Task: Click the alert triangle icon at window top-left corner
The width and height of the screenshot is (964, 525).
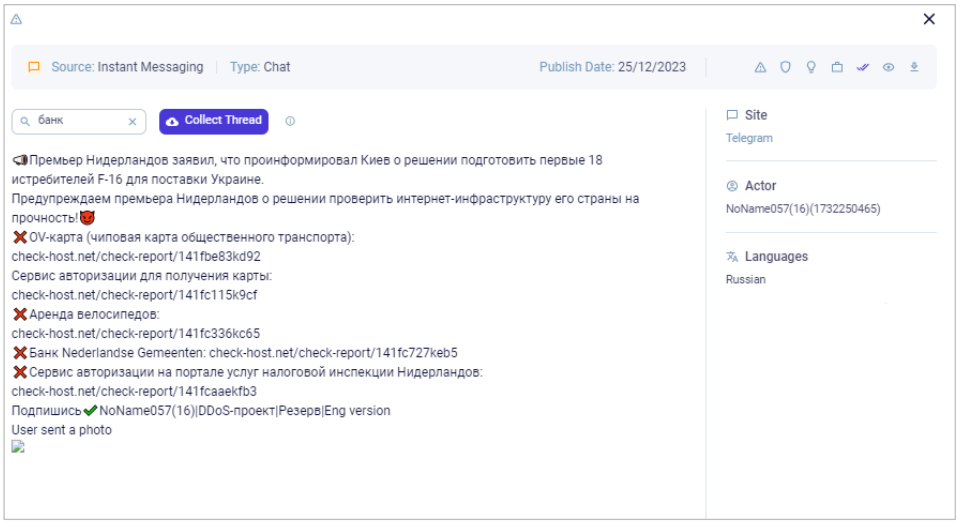Action: 17,20
